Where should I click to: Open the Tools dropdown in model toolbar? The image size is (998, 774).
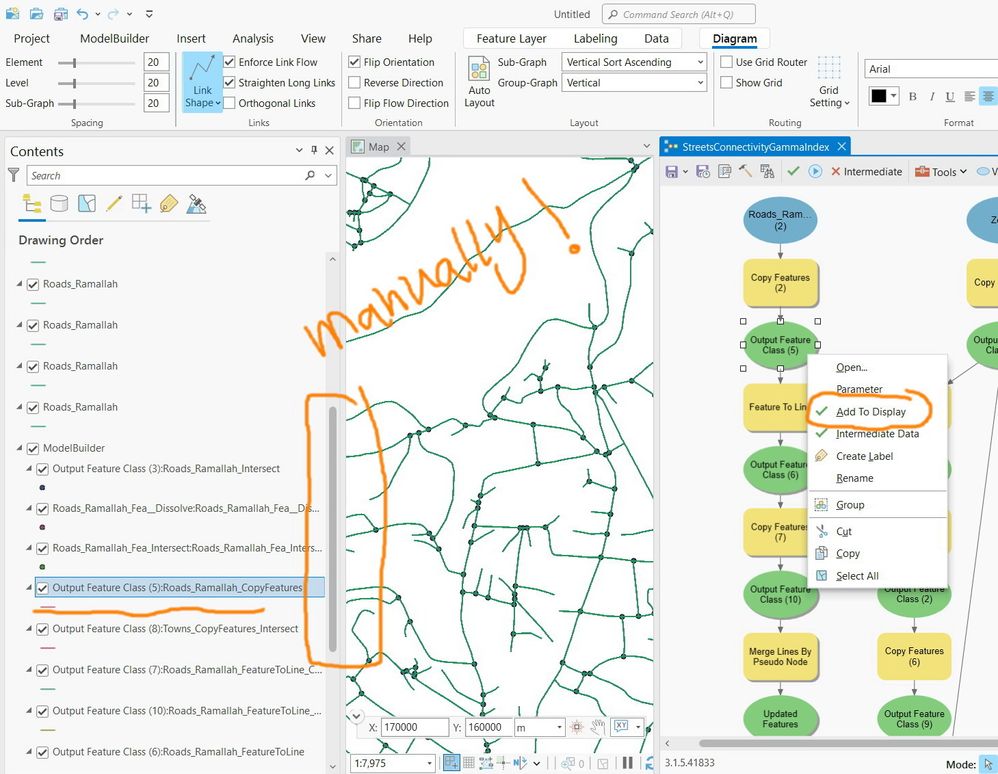(941, 171)
